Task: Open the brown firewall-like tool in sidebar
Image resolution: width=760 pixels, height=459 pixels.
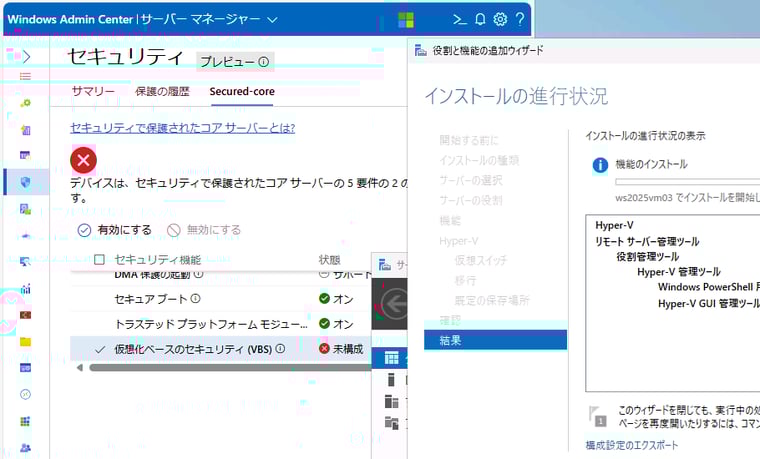Action: [x=25, y=315]
